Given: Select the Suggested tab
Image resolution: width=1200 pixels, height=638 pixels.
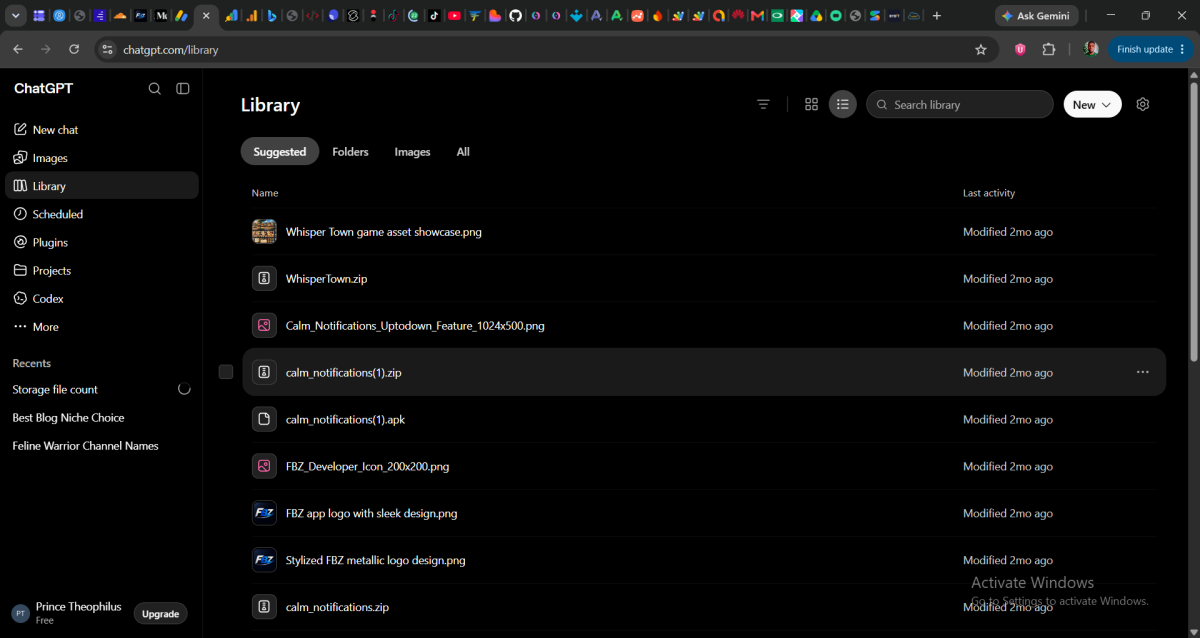Looking at the screenshot, I should [x=280, y=152].
